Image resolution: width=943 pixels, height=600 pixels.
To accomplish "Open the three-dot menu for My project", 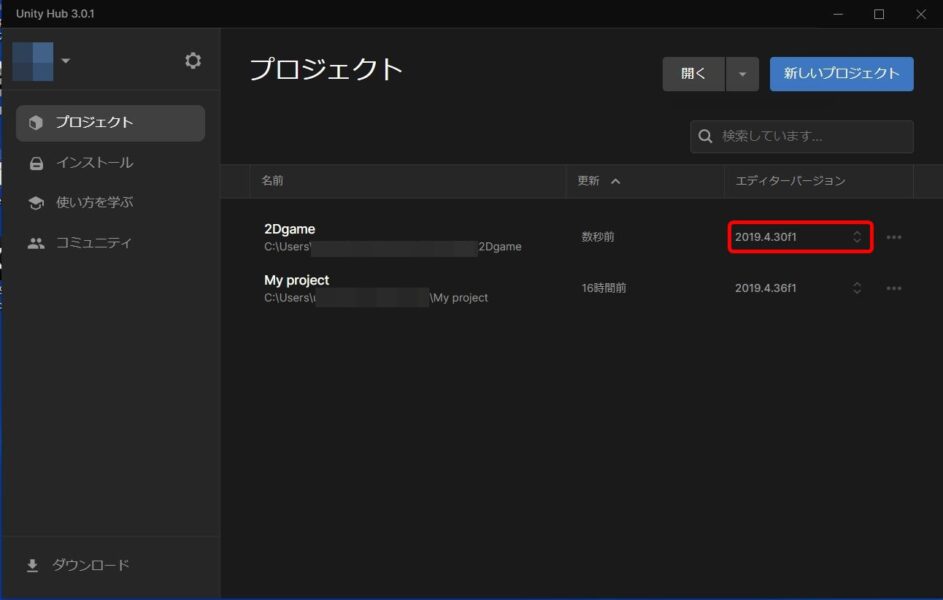I will [894, 288].
